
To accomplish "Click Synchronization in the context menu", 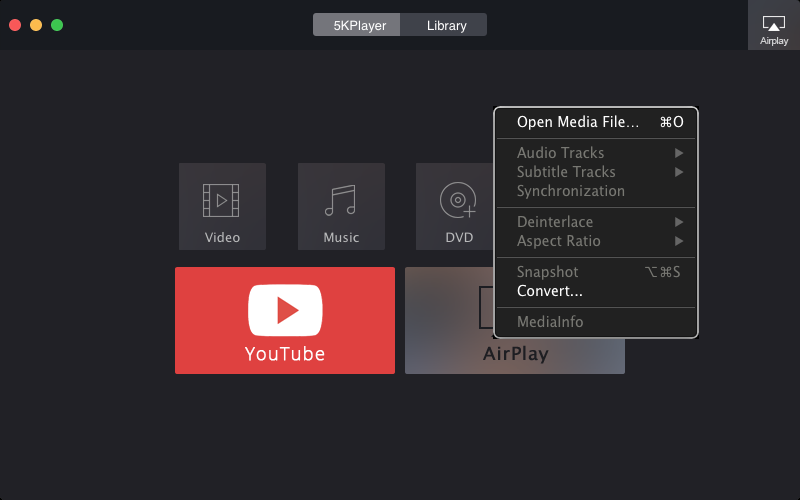I will click(570, 191).
